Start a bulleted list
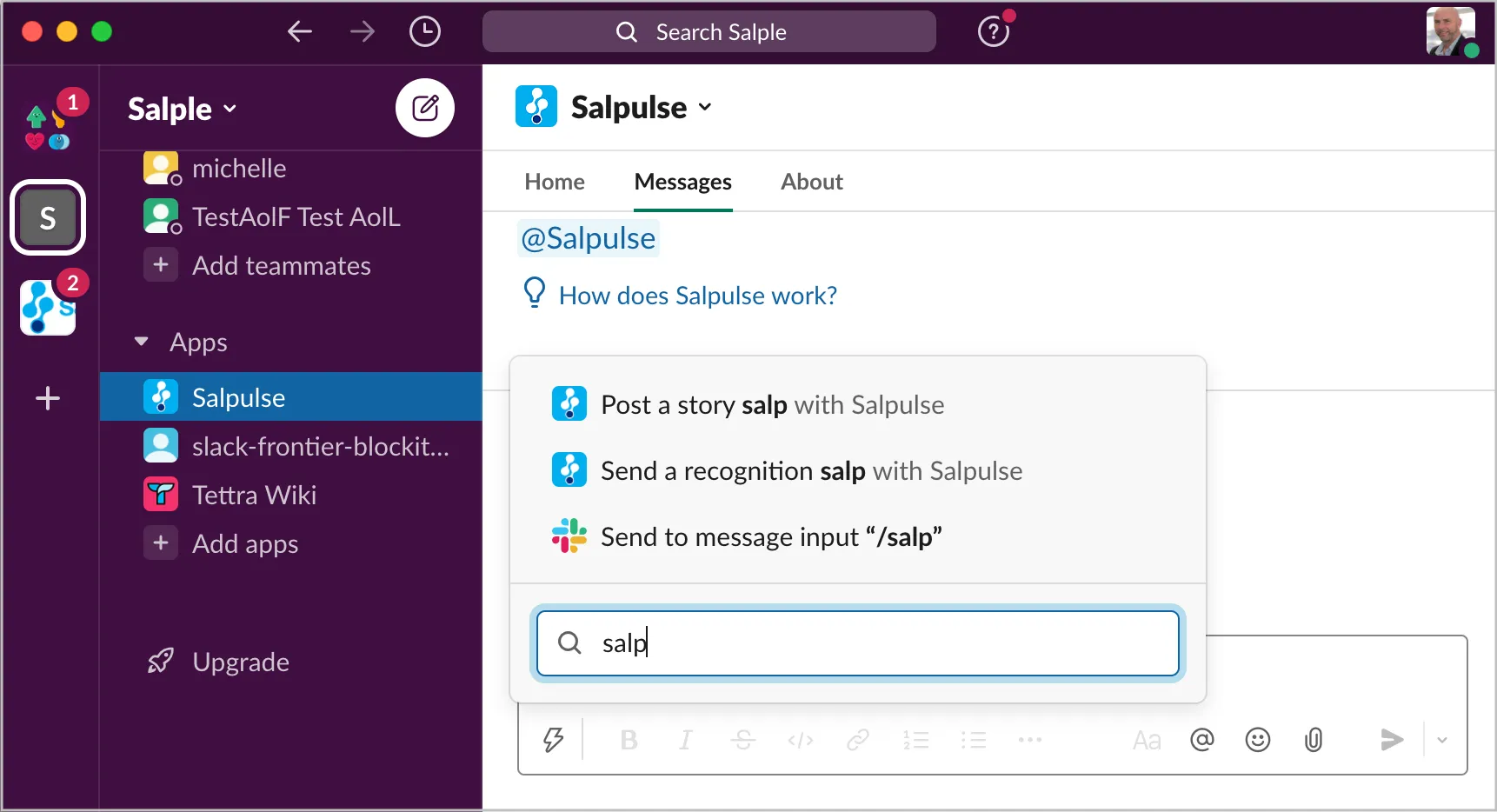Image resolution: width=1497 pixels, height=812 pixels. point(974,740)
